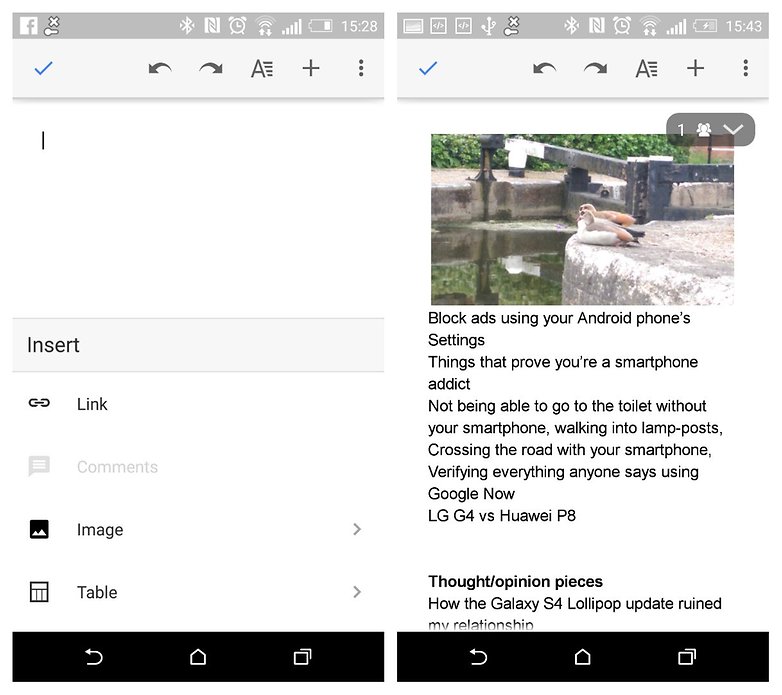Undo last action on right phone toolbar

[545, 68]
